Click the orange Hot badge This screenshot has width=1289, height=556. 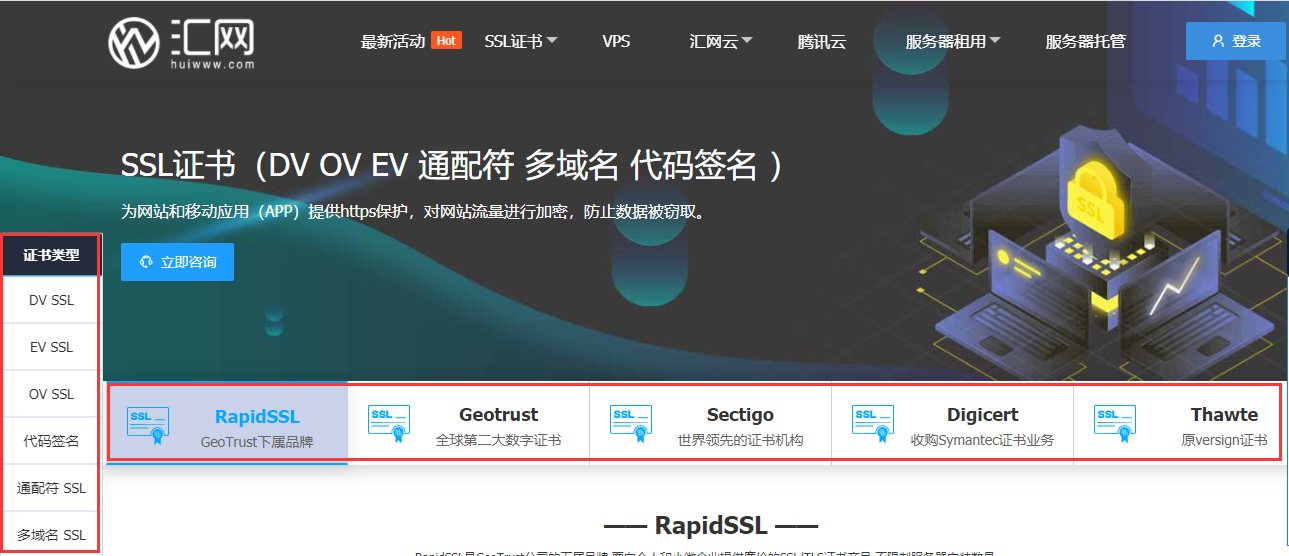coord(446,41)
